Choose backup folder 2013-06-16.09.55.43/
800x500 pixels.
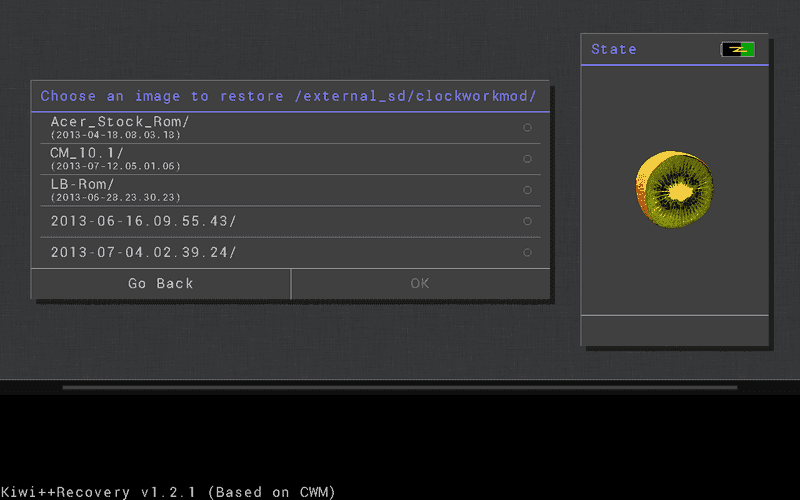(x=290, y=221)
